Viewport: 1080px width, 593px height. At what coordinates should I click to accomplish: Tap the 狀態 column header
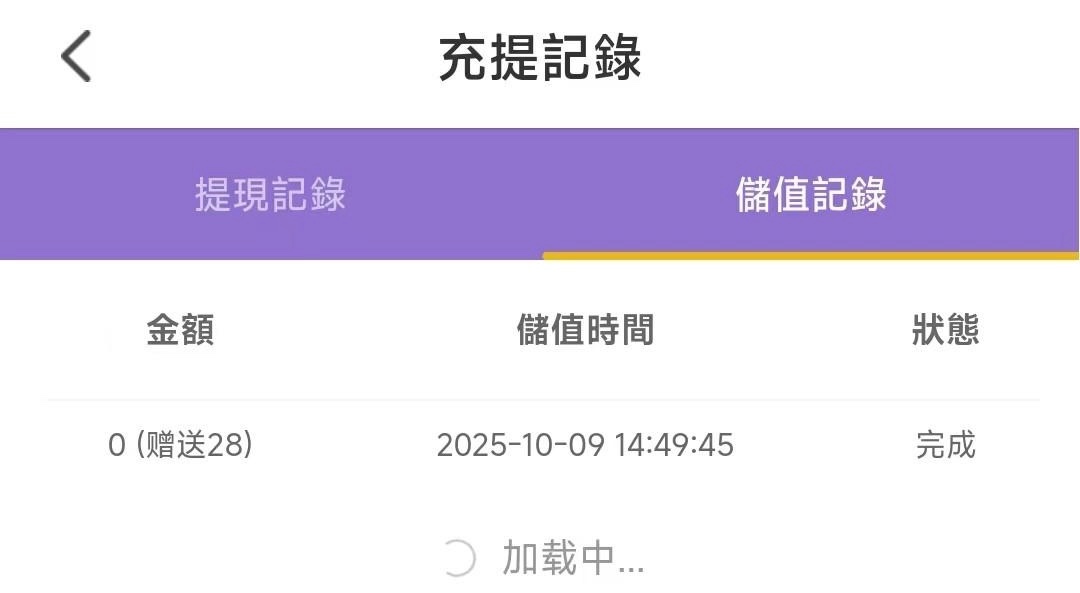click(945, 329)
